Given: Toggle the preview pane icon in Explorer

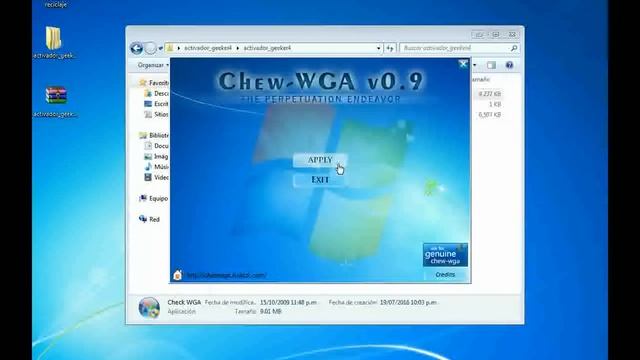Looking at the screenshot, I should pos(491,65).
